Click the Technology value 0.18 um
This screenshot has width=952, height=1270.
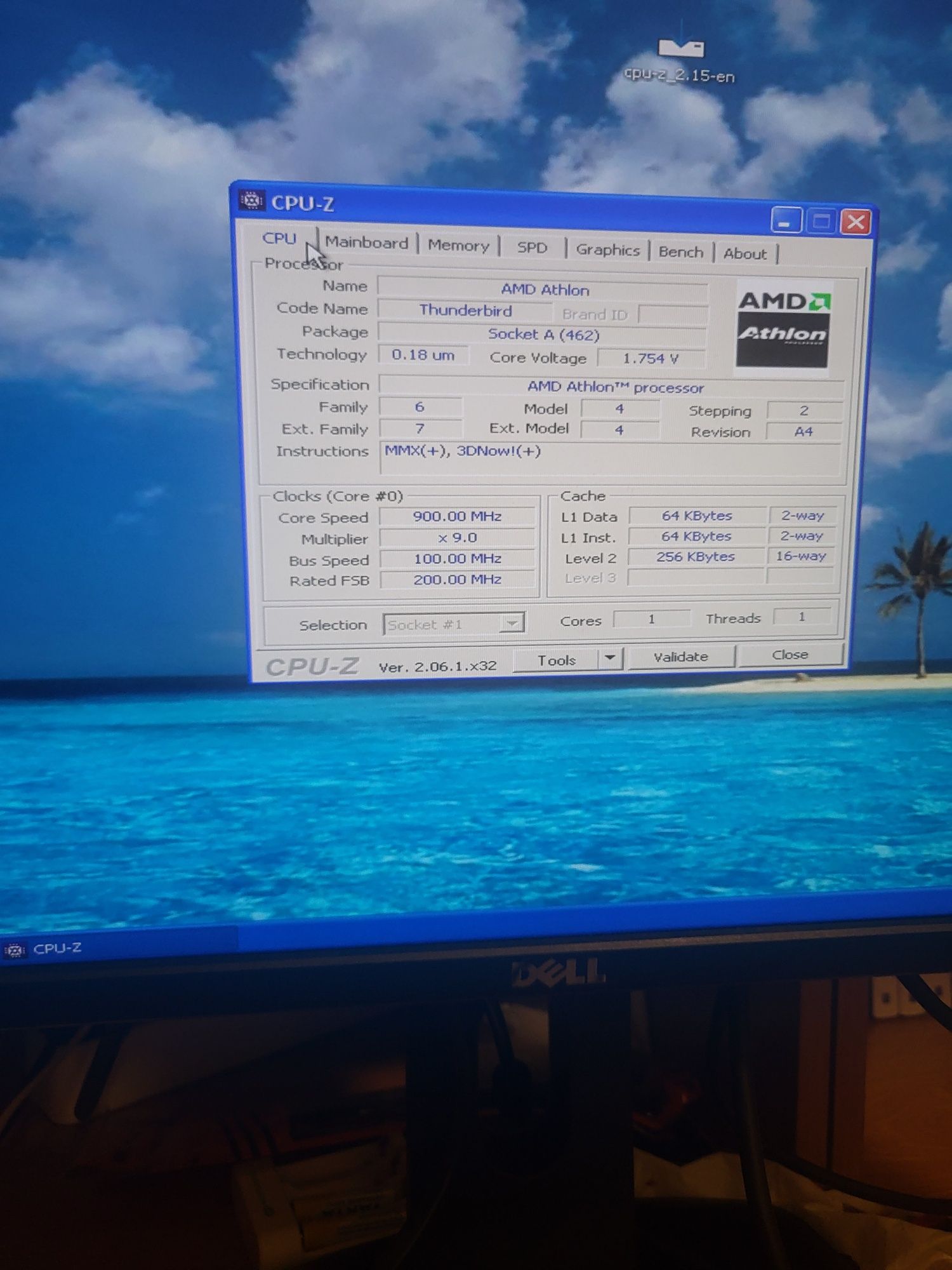pos(423,355)
